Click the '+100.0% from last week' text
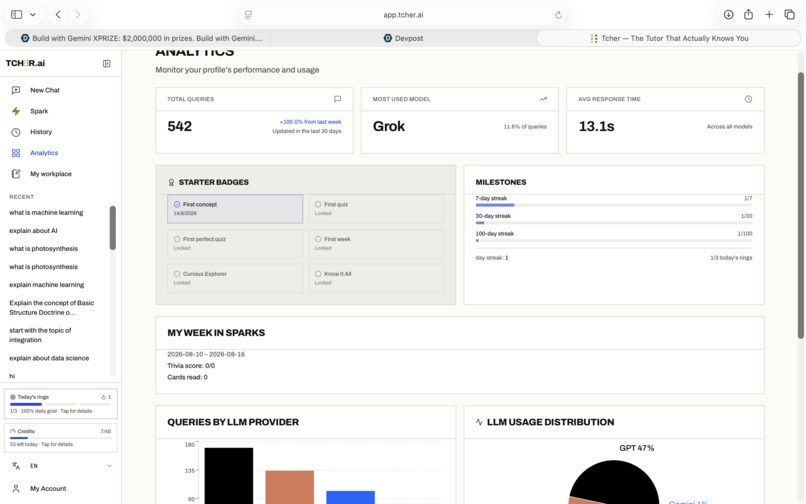This screenshot has width=806, height=504. pos(310,122)
